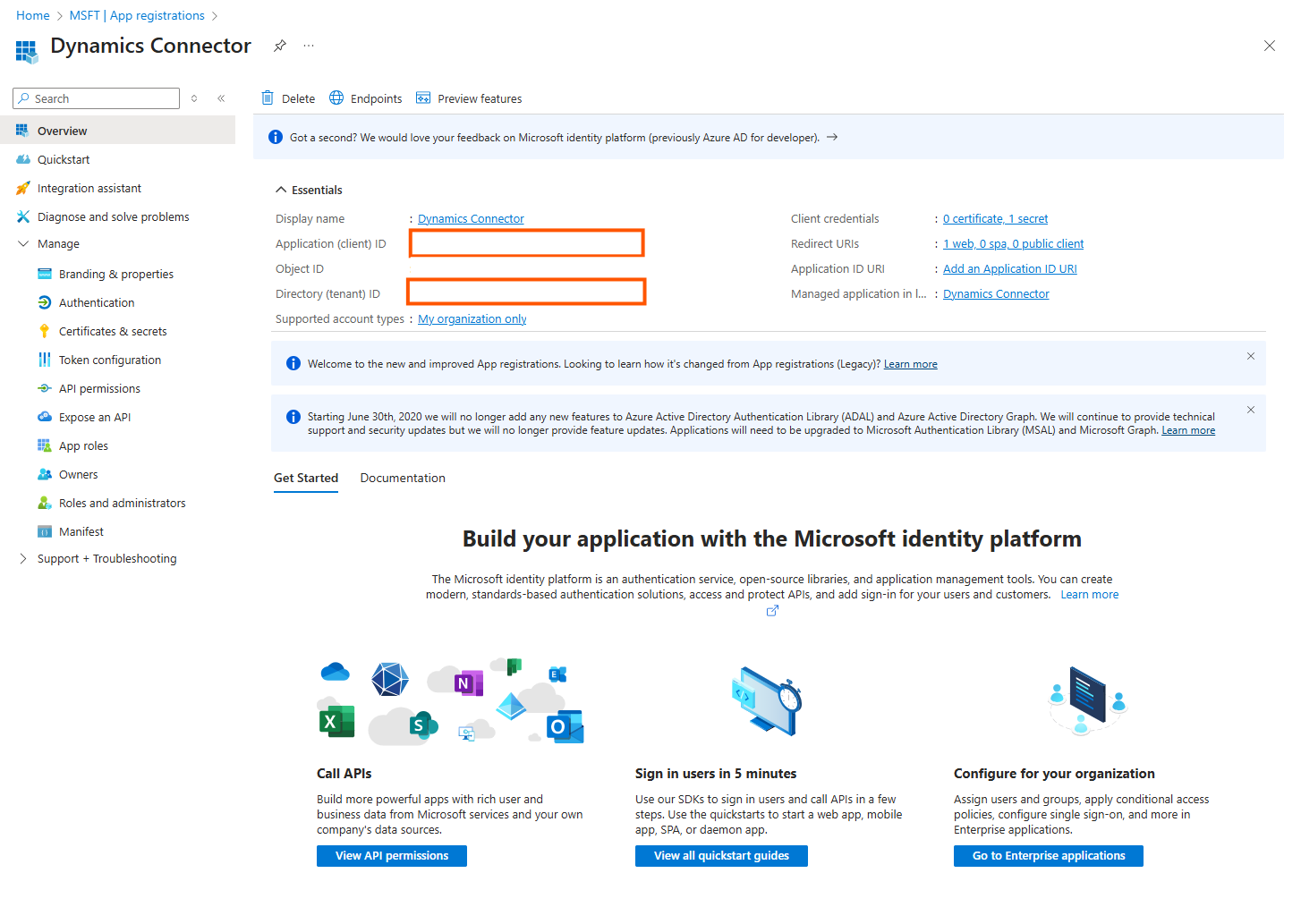Select the Get Started tab
The width and height of the screenshot is (1301, 924).
pos(306,478)
